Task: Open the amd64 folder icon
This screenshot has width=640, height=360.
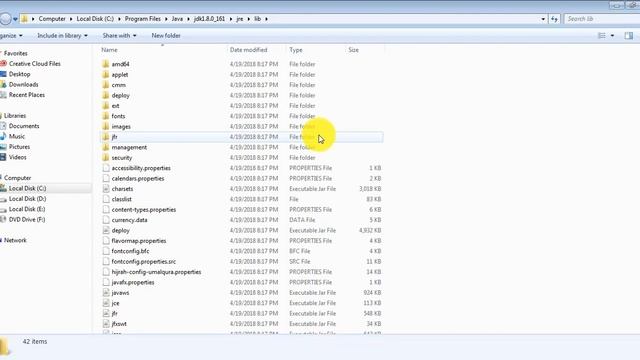Action: pyautogui.click(x=106, y=64)
